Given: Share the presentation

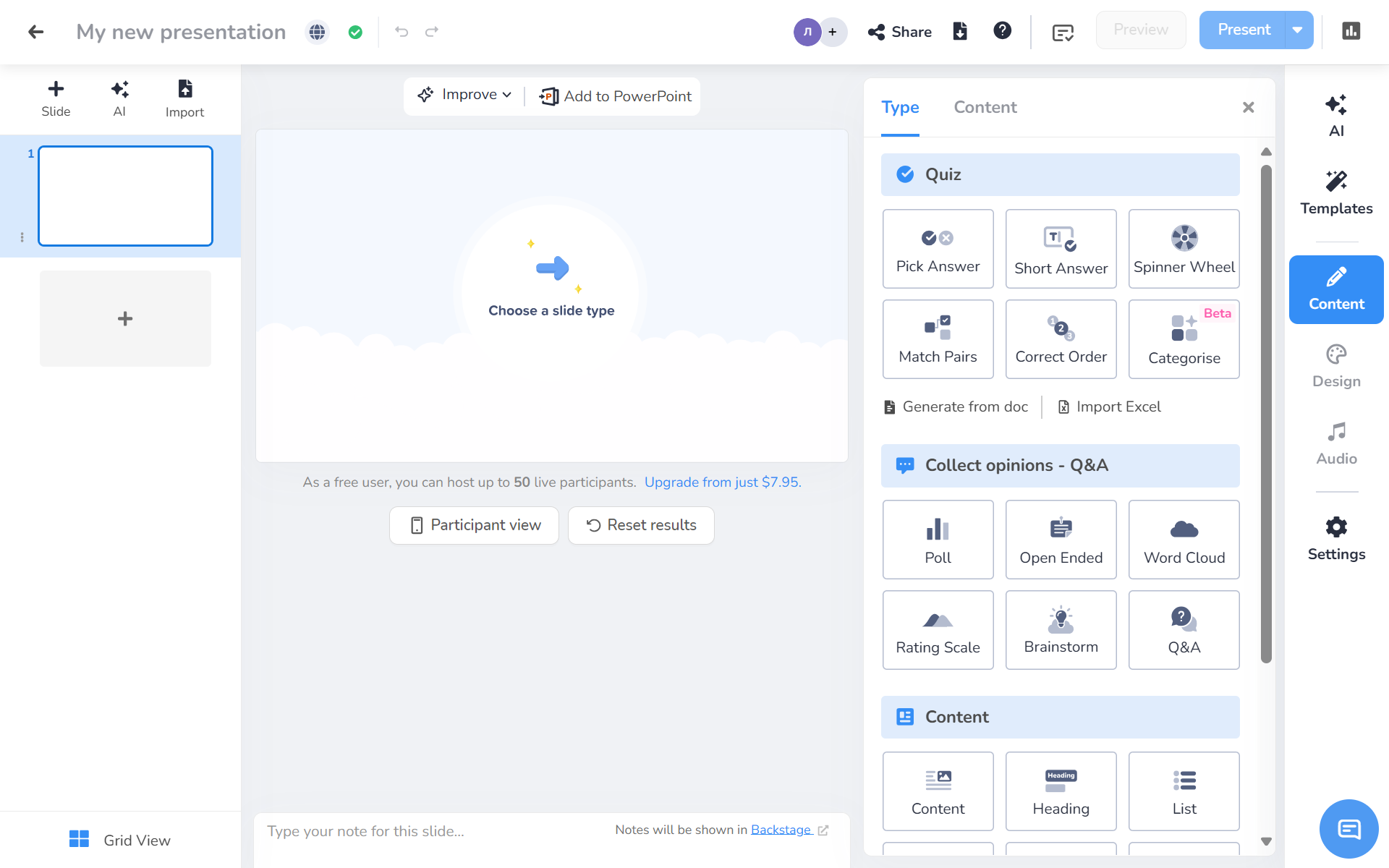Looking at the screenshot, I should [x=900, y=32].
